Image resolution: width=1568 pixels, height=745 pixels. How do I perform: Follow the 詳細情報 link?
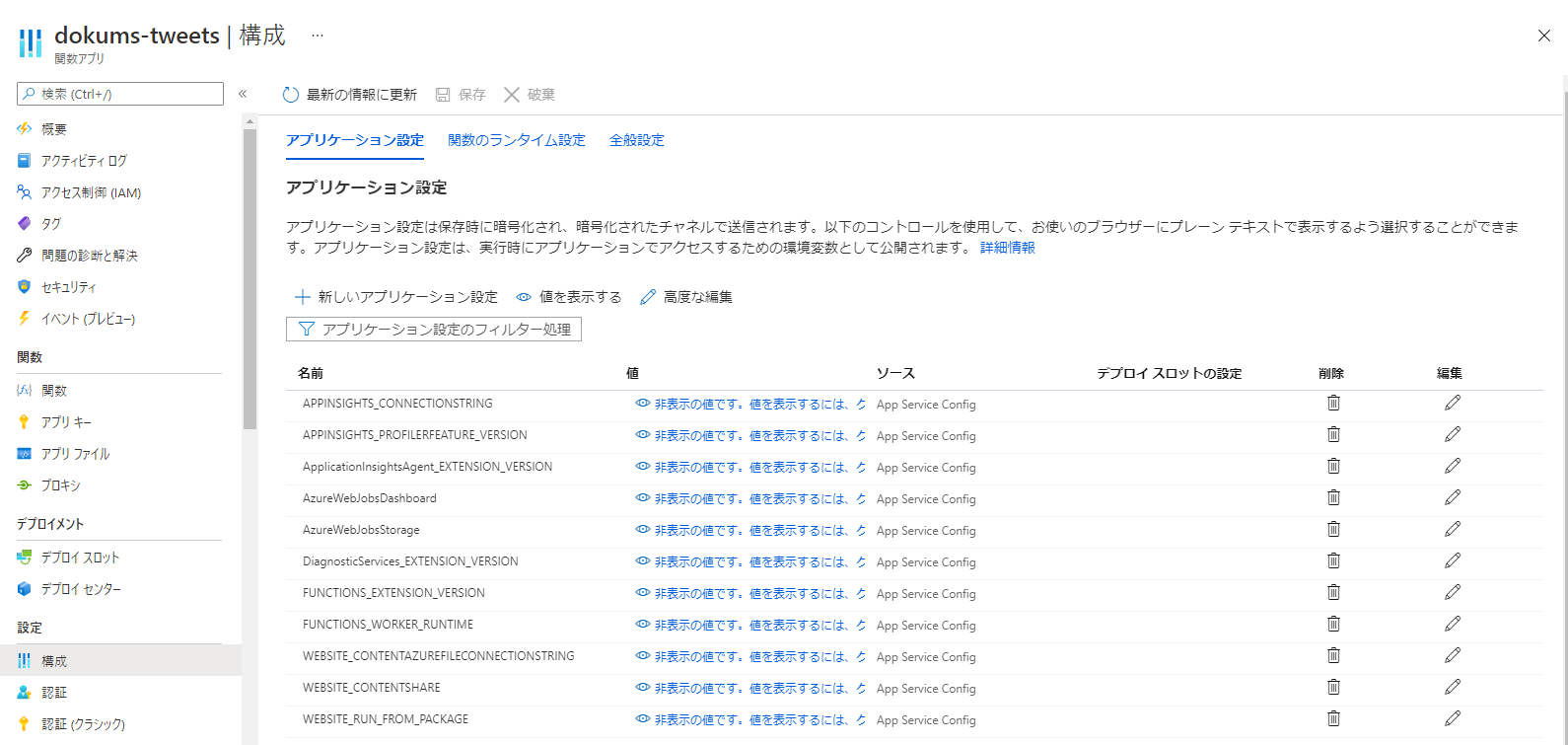pyautogui.click(x=1008, y=248)
